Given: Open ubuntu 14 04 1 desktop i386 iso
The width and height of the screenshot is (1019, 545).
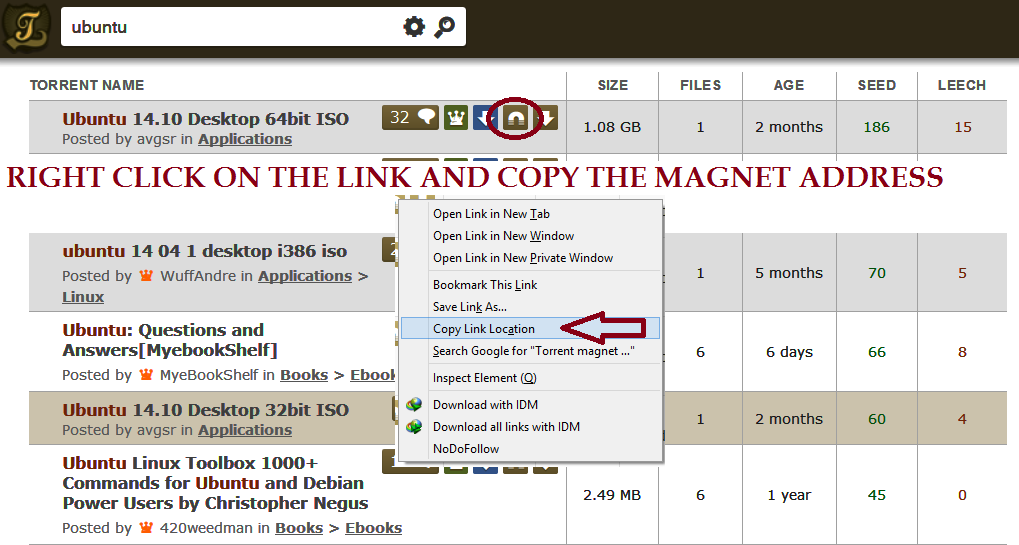Looking at the screenshot, I should coord(205,251).
